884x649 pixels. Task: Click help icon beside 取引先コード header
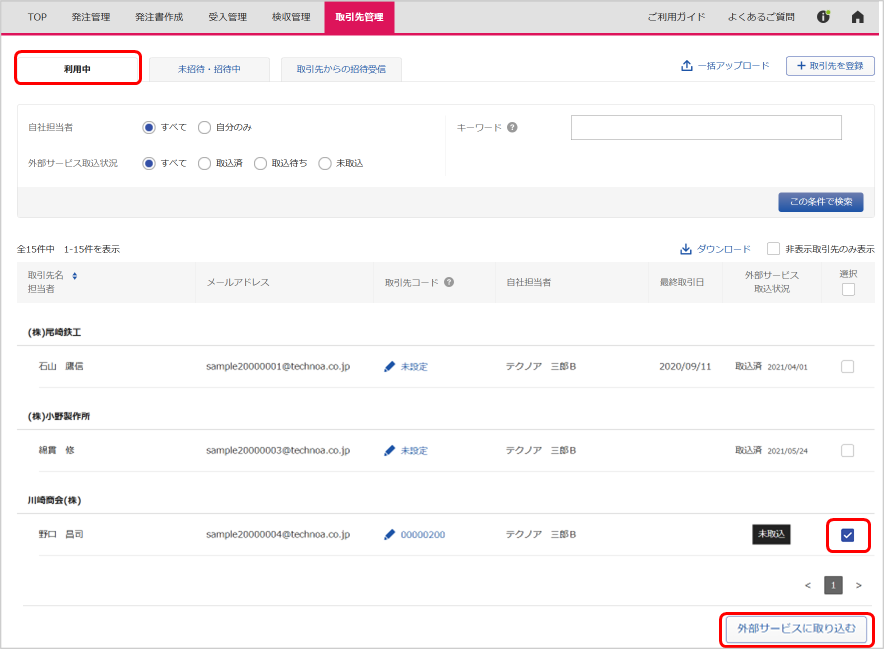pyautogui.click(x=449, y=282)
